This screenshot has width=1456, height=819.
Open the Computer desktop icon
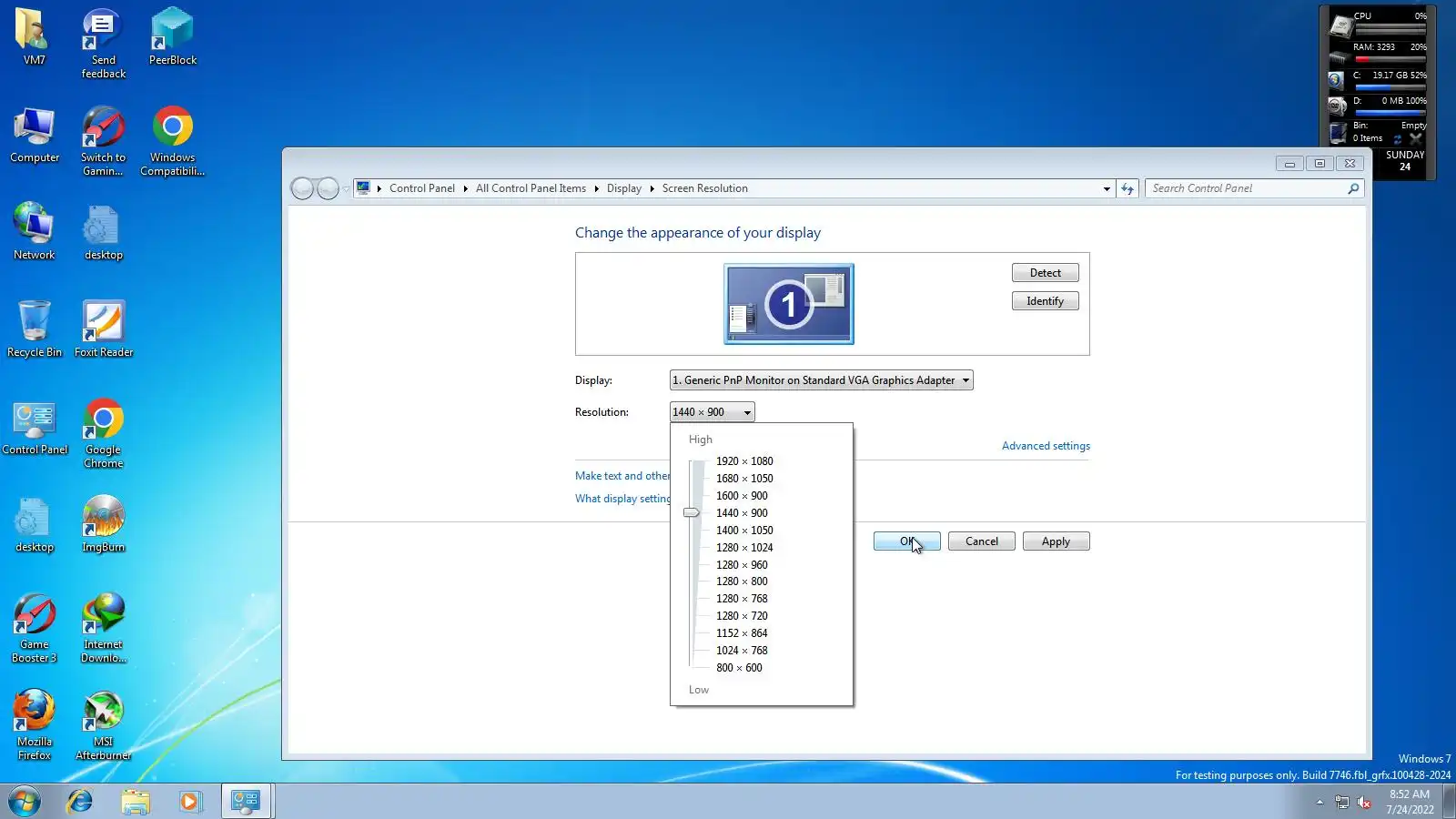(x=34, y=135)
